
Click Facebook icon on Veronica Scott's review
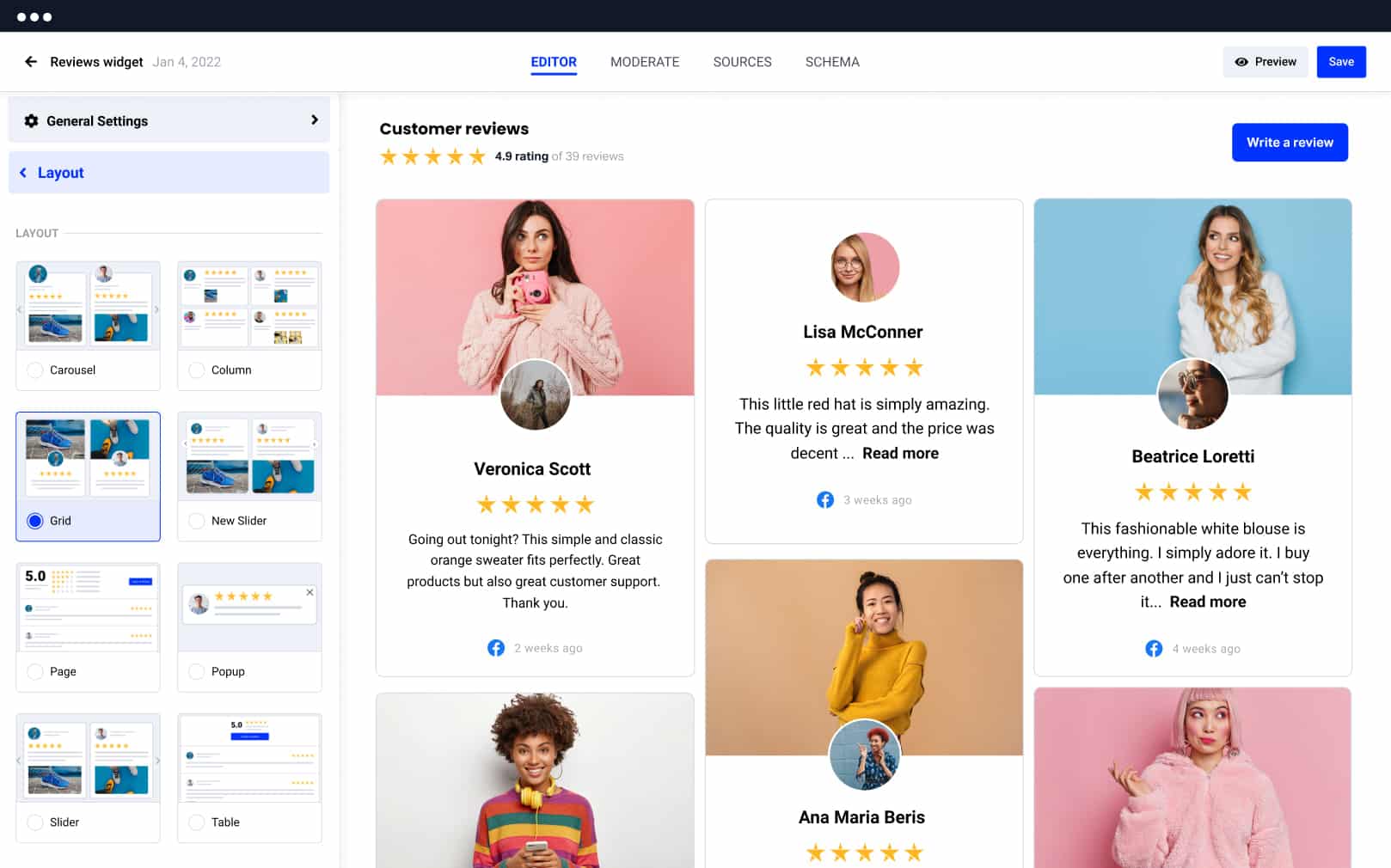tap(496, 648)
